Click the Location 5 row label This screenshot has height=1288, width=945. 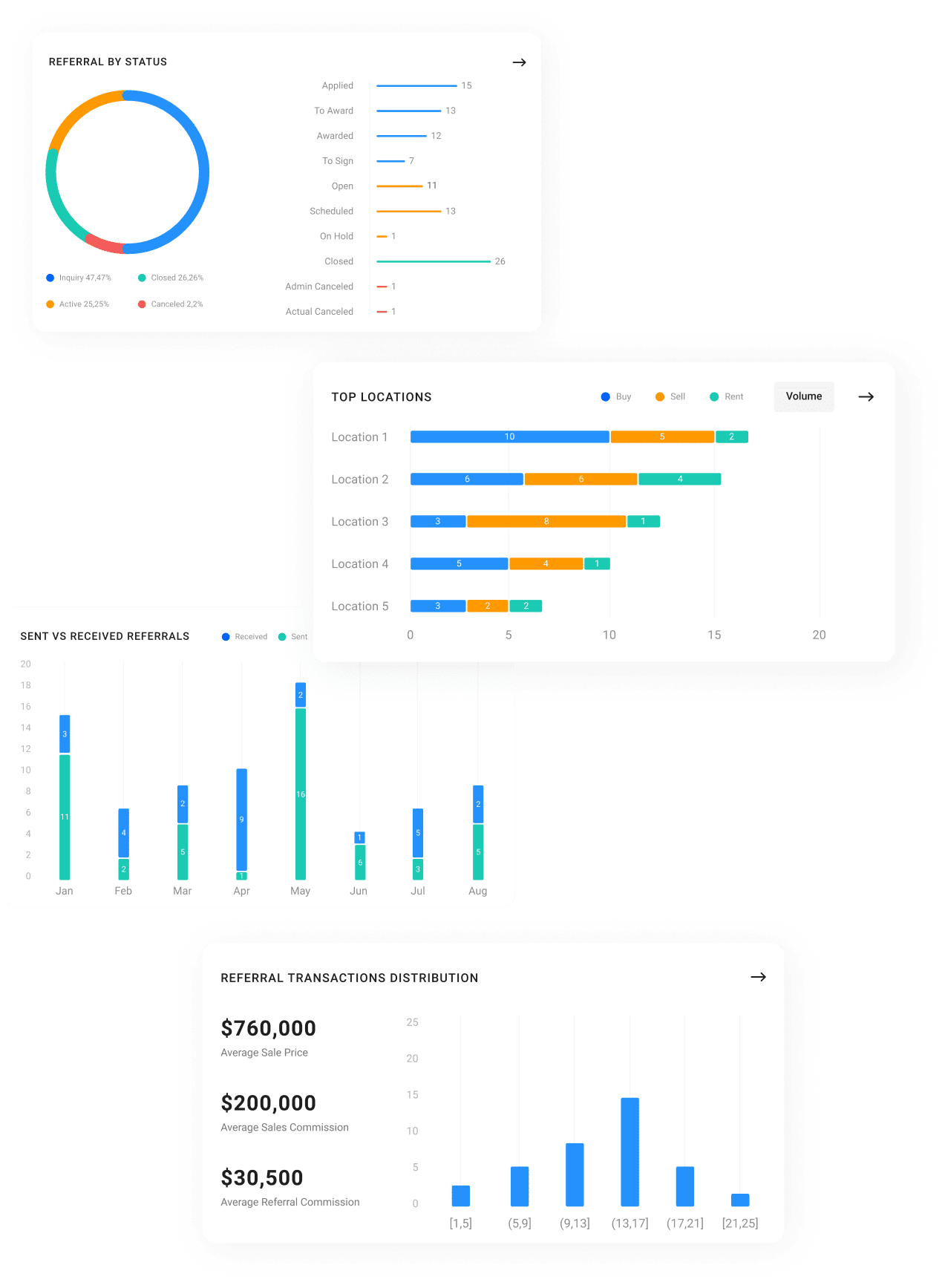360,607
